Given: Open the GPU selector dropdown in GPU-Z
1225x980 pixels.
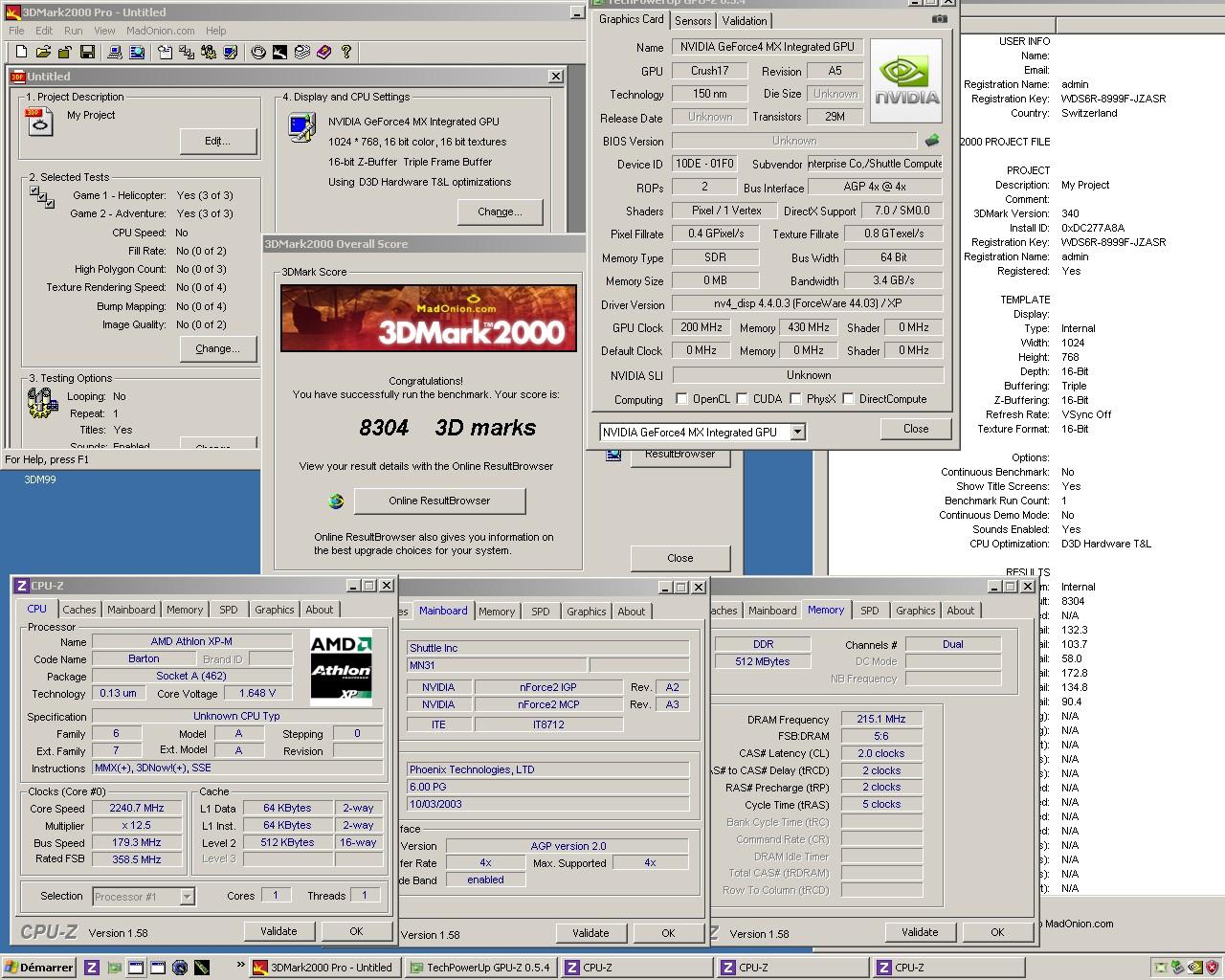Looking at the screenshot, I should [x=797, y=433].
